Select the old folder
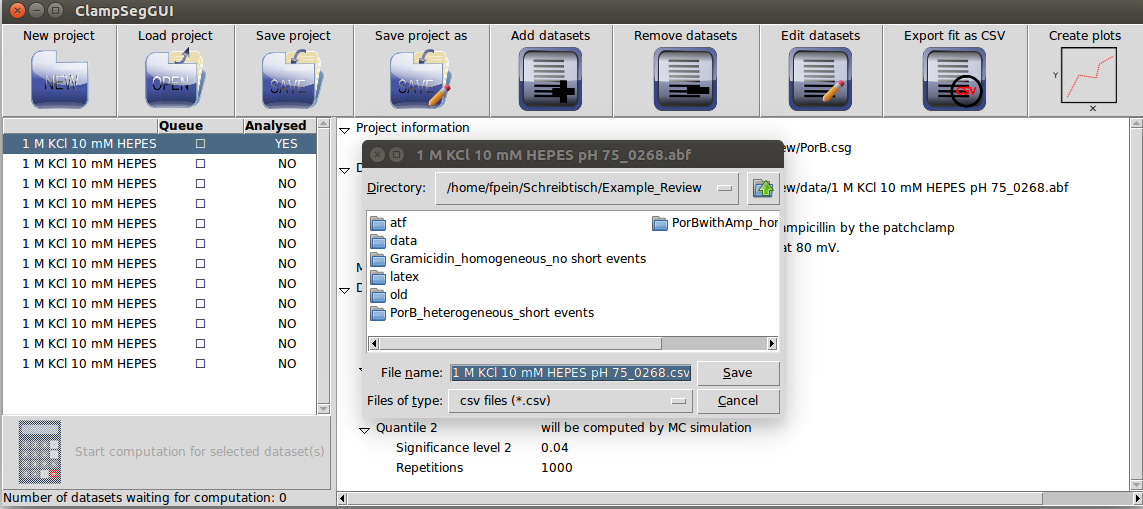1143x509 pixels. click(x=389, y=295)
